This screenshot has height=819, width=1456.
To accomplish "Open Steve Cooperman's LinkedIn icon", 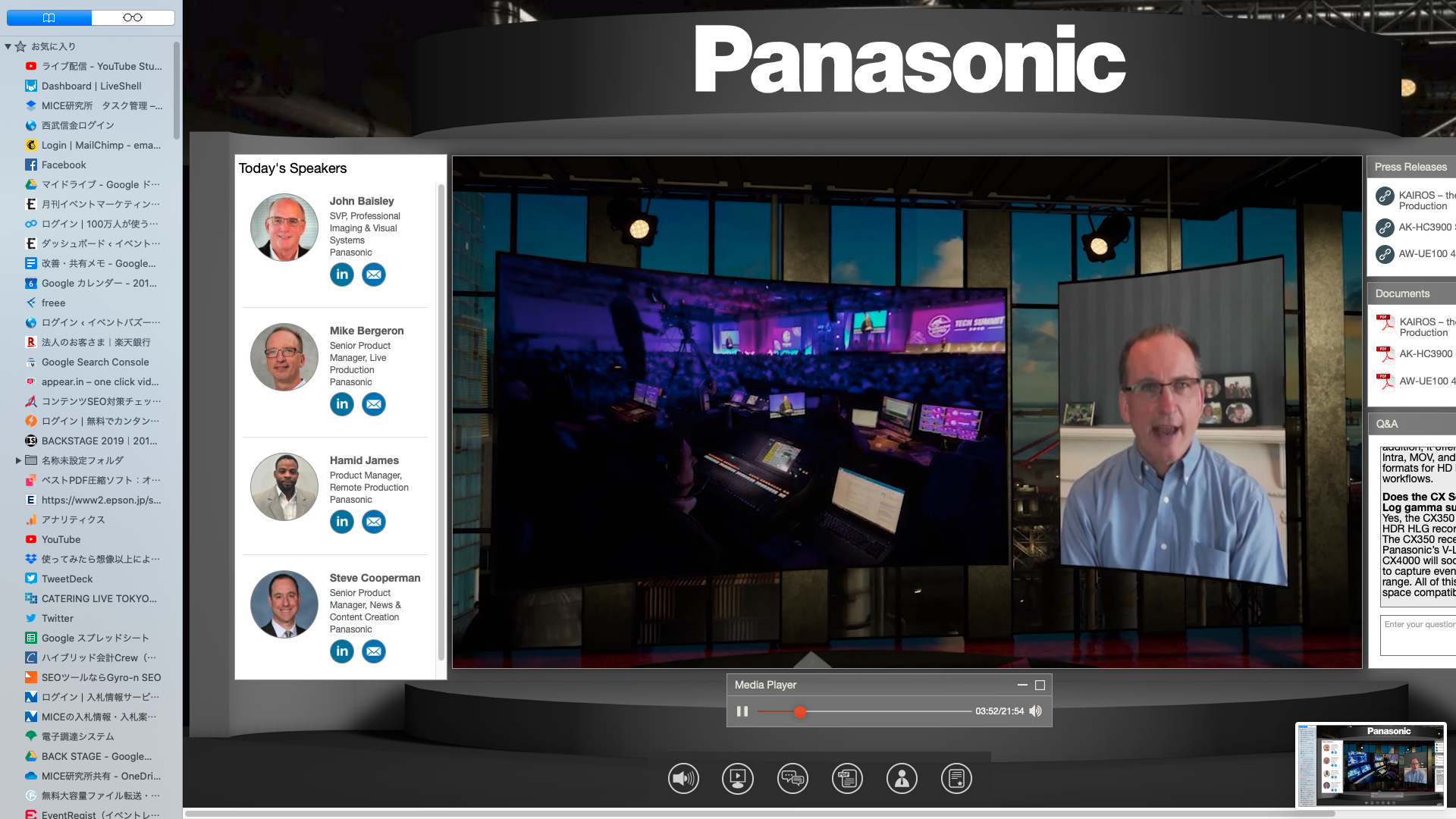I will pyautogui.click(x=342, y=651).
